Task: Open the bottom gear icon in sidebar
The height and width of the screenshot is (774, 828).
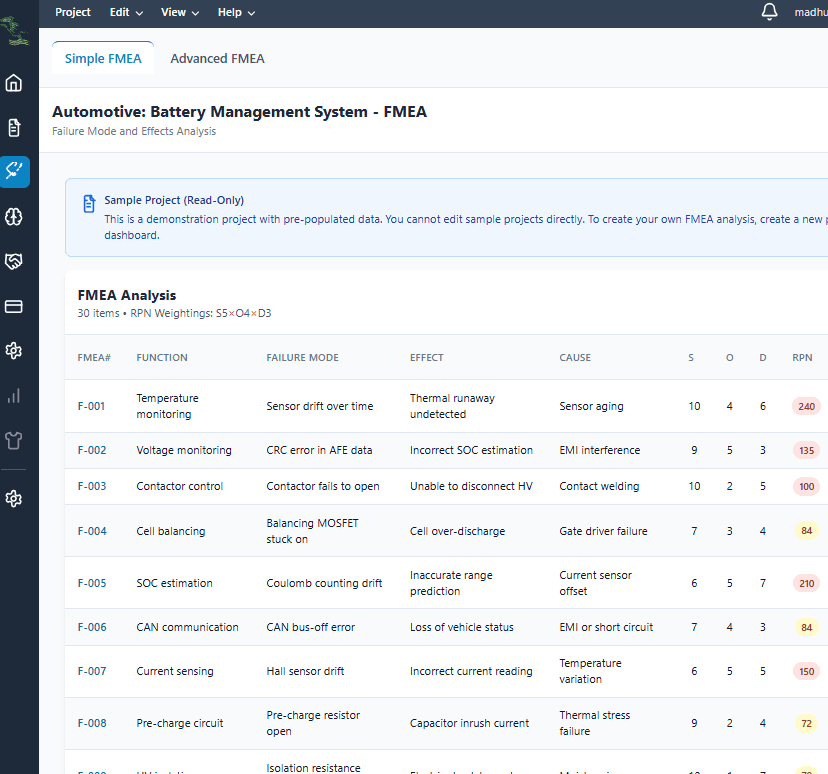Action: 13,498
